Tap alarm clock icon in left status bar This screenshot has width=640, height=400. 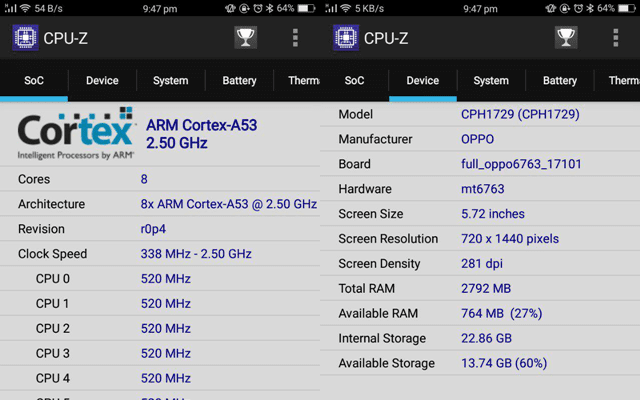[x=258, y=8]
